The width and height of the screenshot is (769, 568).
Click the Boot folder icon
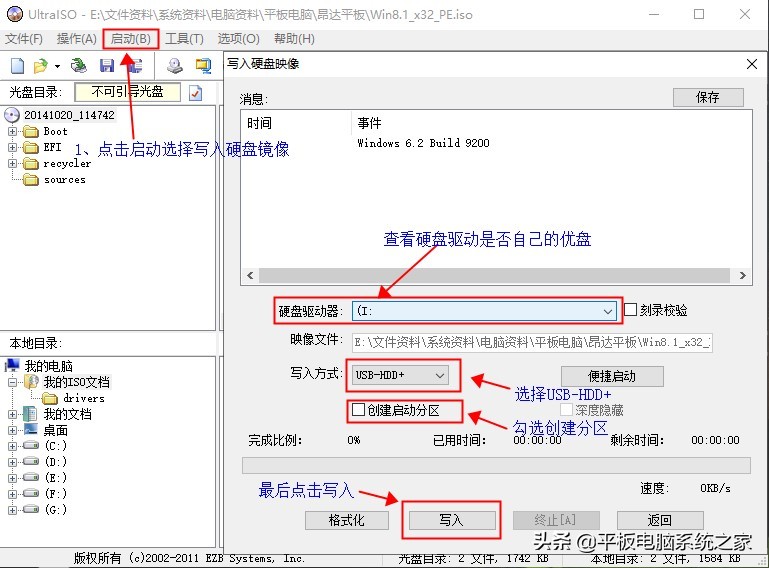pyautogui.click(x=31, y=131)
